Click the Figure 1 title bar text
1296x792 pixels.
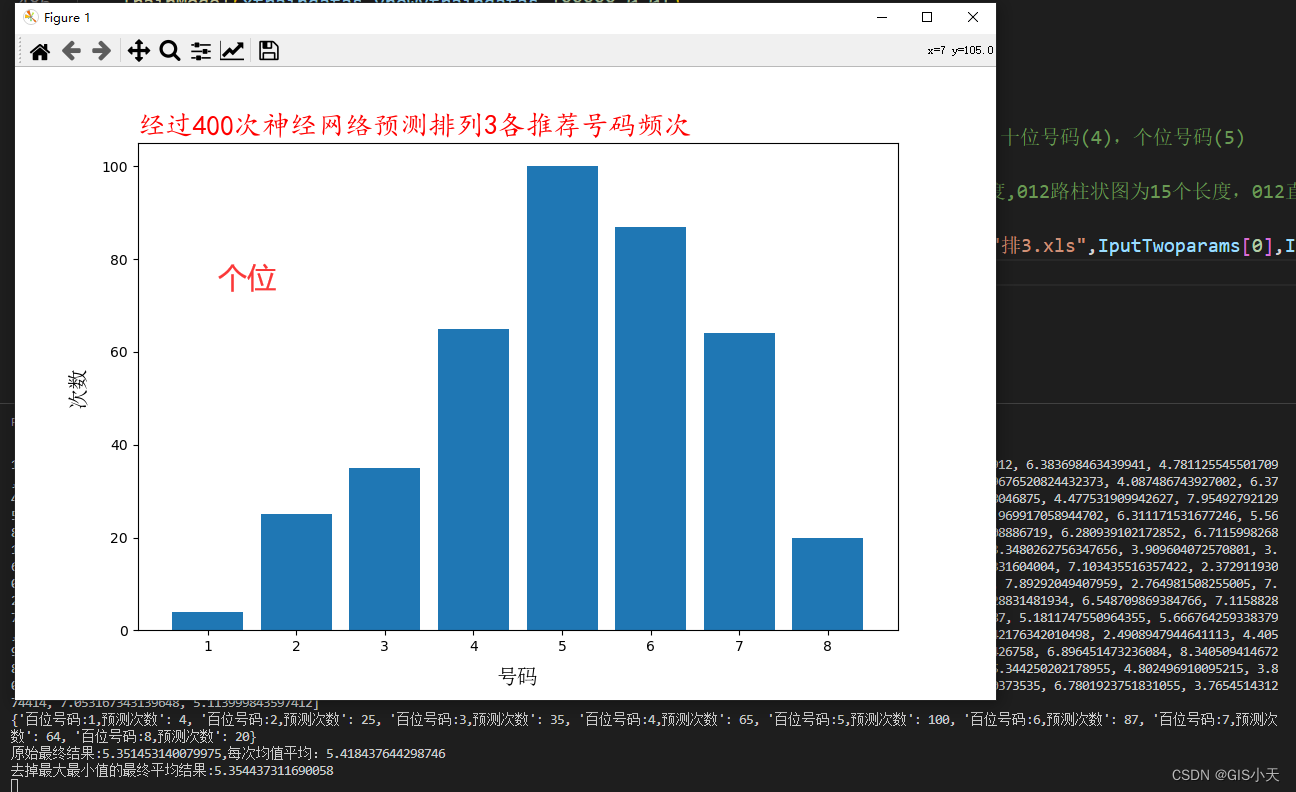[67, 18]
